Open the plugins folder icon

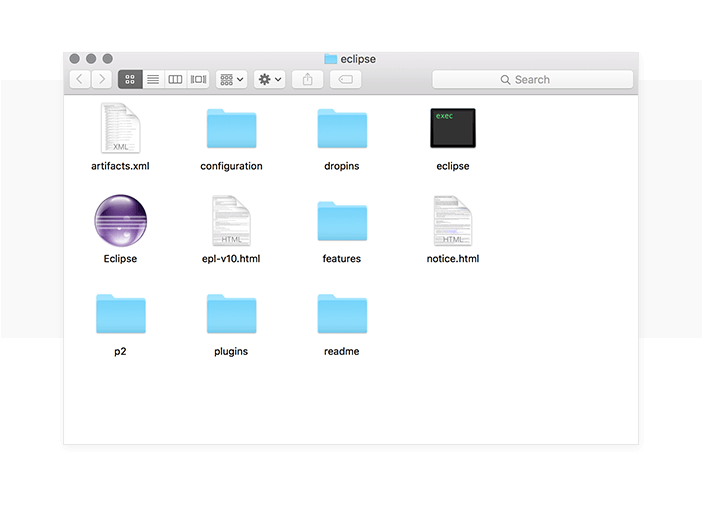tap(231, 314)
